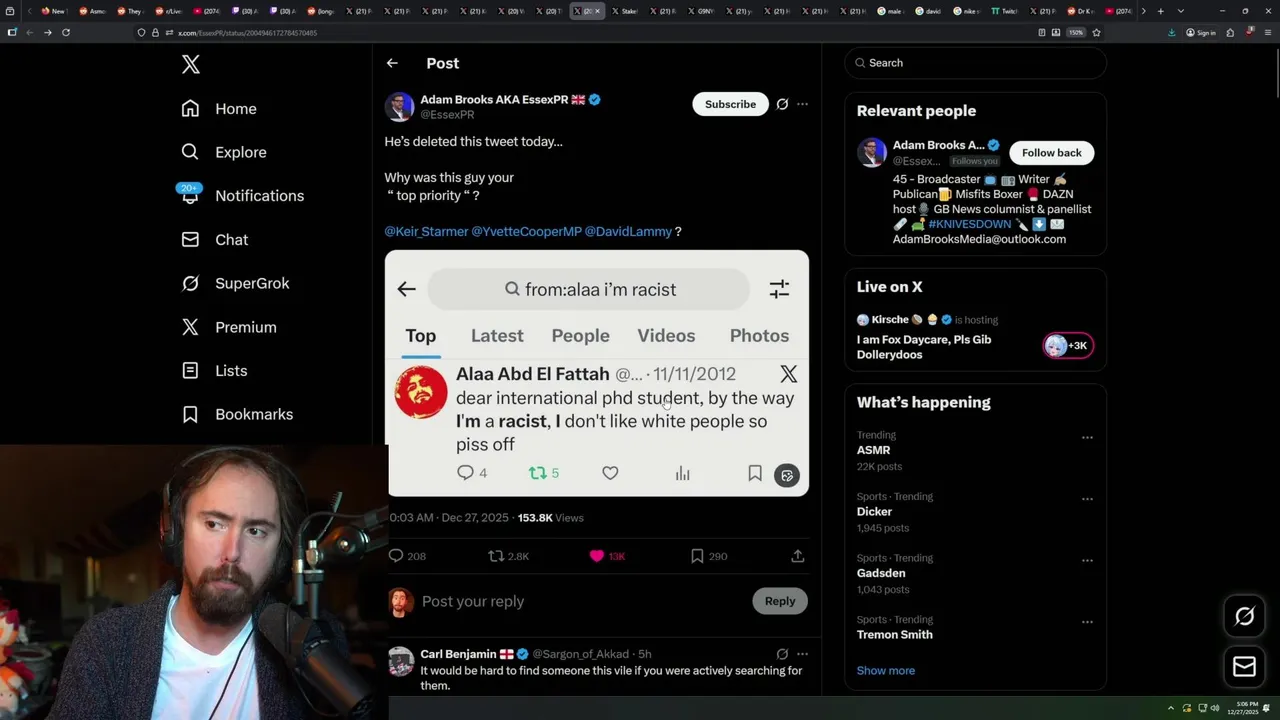Click the browser back arrow
1280x720 pixels.
coord(29,33)
